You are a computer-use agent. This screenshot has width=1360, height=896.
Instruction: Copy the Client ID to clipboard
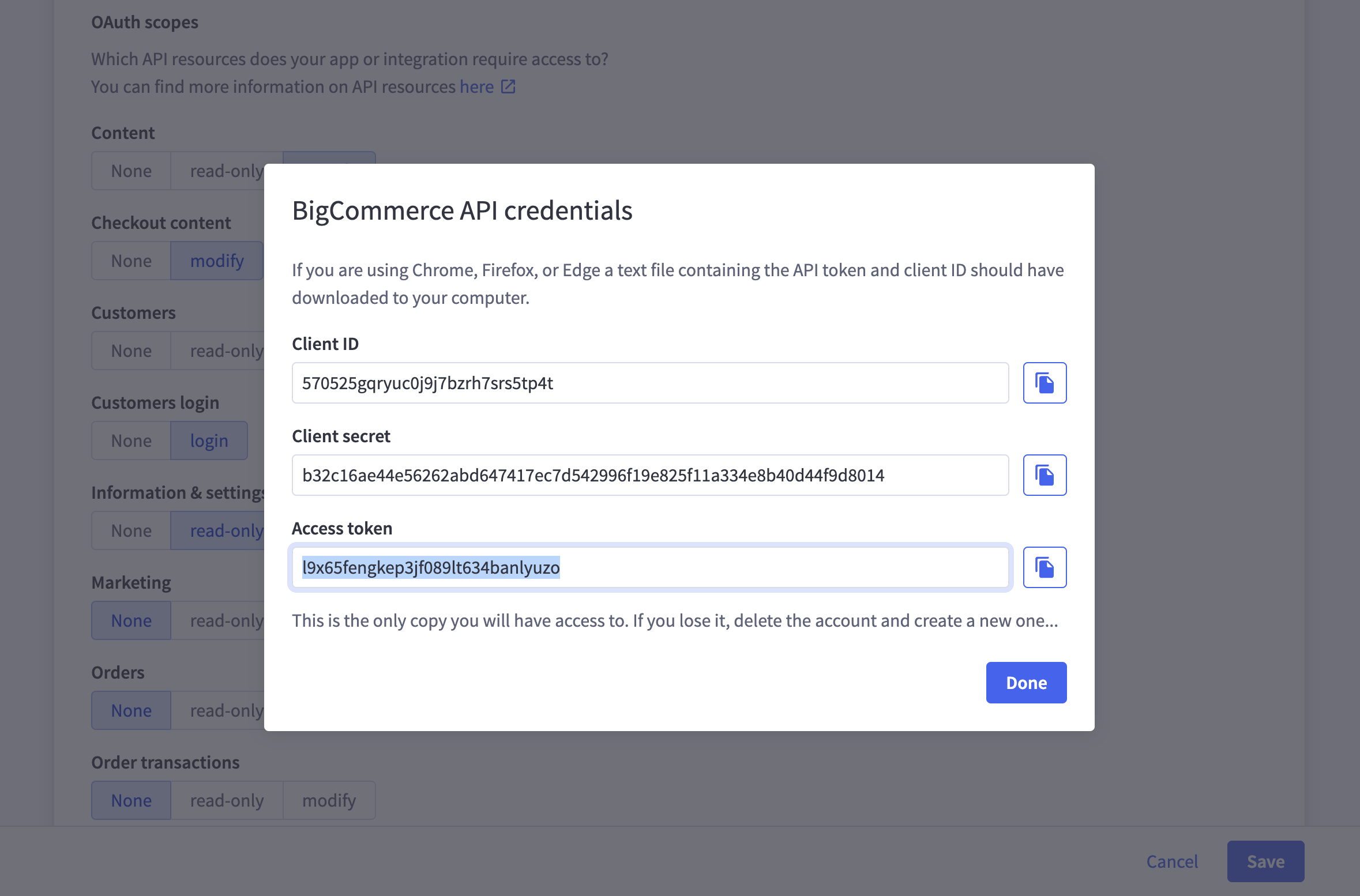coord(1045,383)
